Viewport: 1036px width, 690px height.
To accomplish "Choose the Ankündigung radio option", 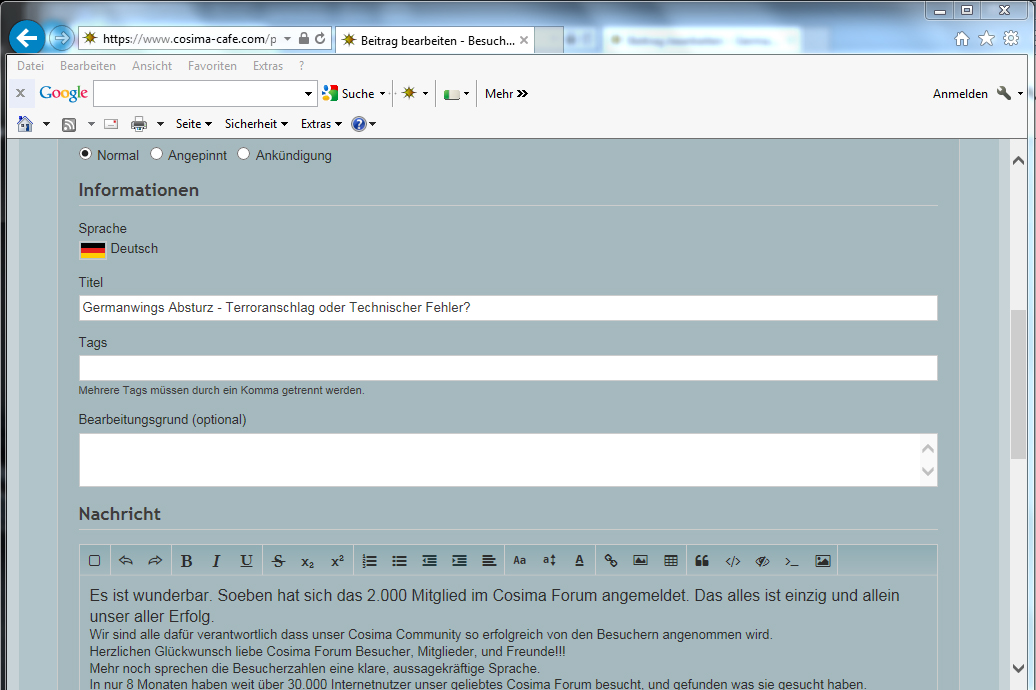I will pyautogui.click(x=244, y=155).
